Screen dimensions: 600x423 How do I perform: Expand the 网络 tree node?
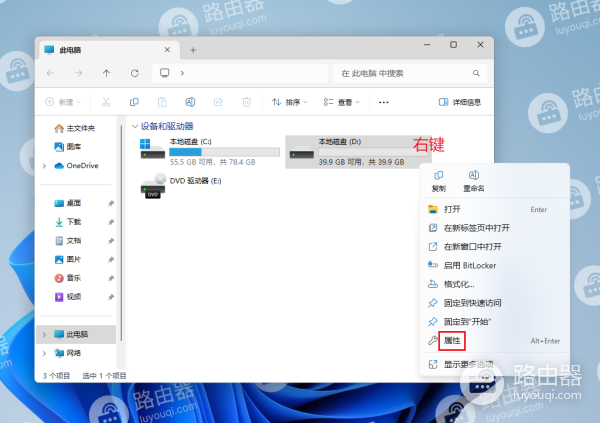click(44, 353)
